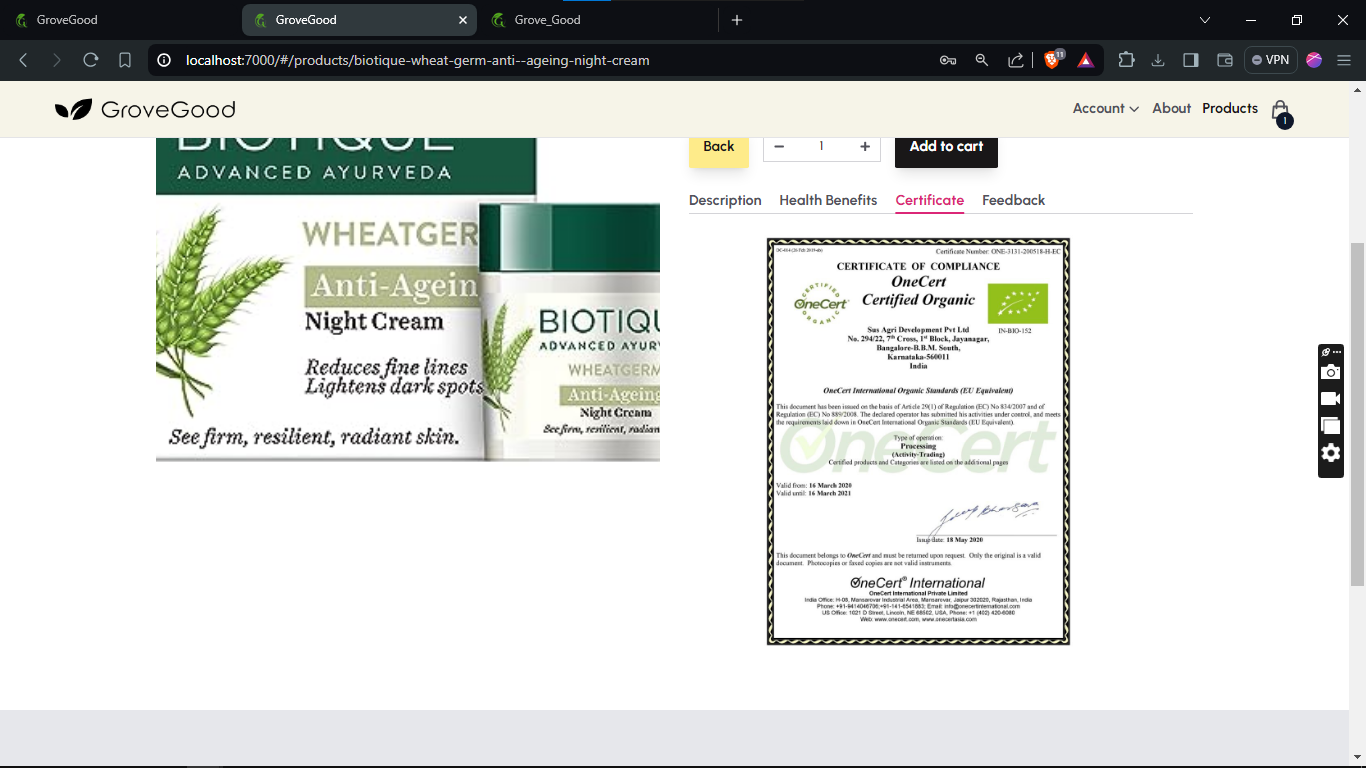
Task: Click the VPN button
Action: (x=1270, y=60)
